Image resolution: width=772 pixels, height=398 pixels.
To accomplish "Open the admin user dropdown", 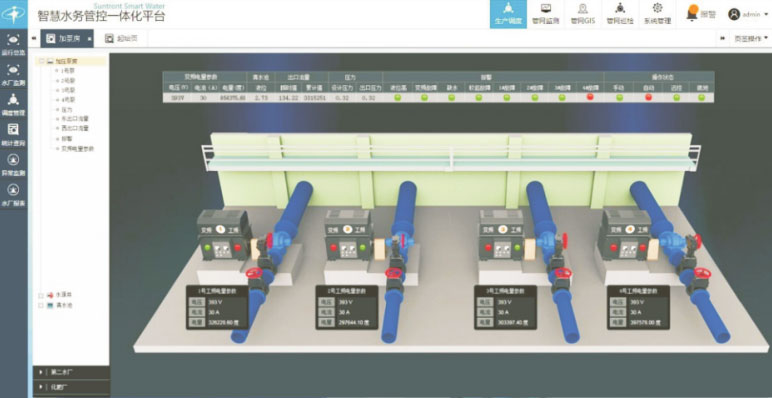I will [748, 14].
